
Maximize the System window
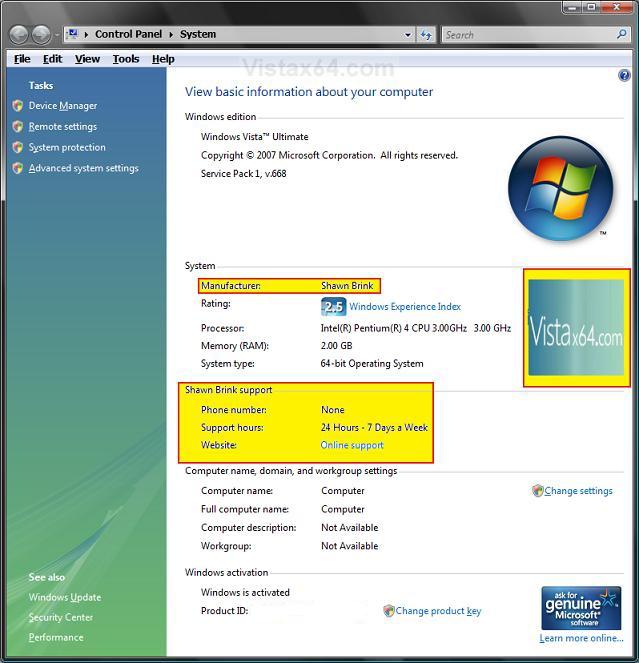[591, 7]
